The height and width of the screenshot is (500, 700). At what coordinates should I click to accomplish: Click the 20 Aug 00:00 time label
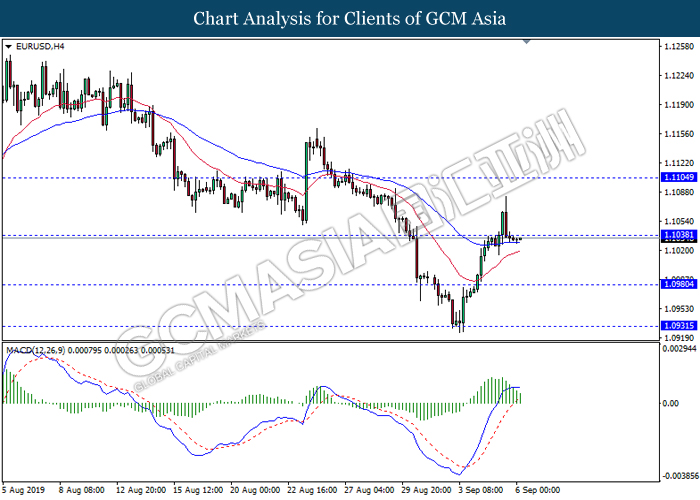click(255, 490)
